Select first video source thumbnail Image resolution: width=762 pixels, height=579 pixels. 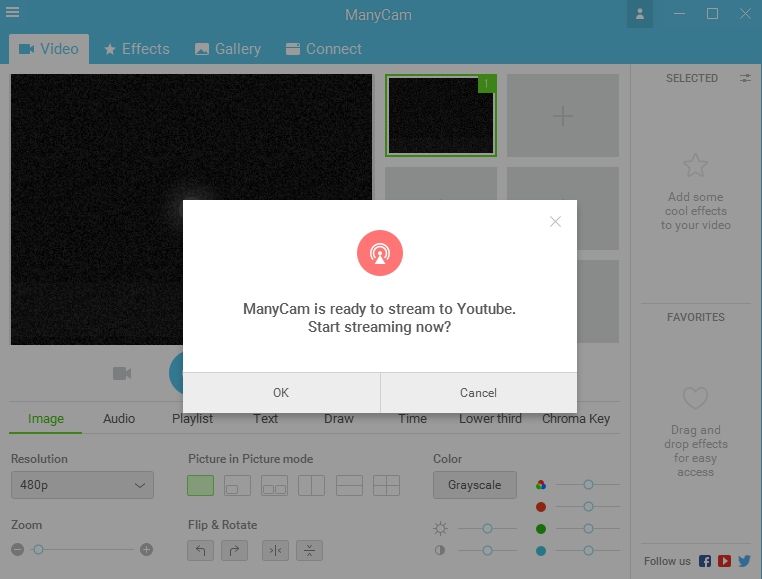tap(441, 115)
